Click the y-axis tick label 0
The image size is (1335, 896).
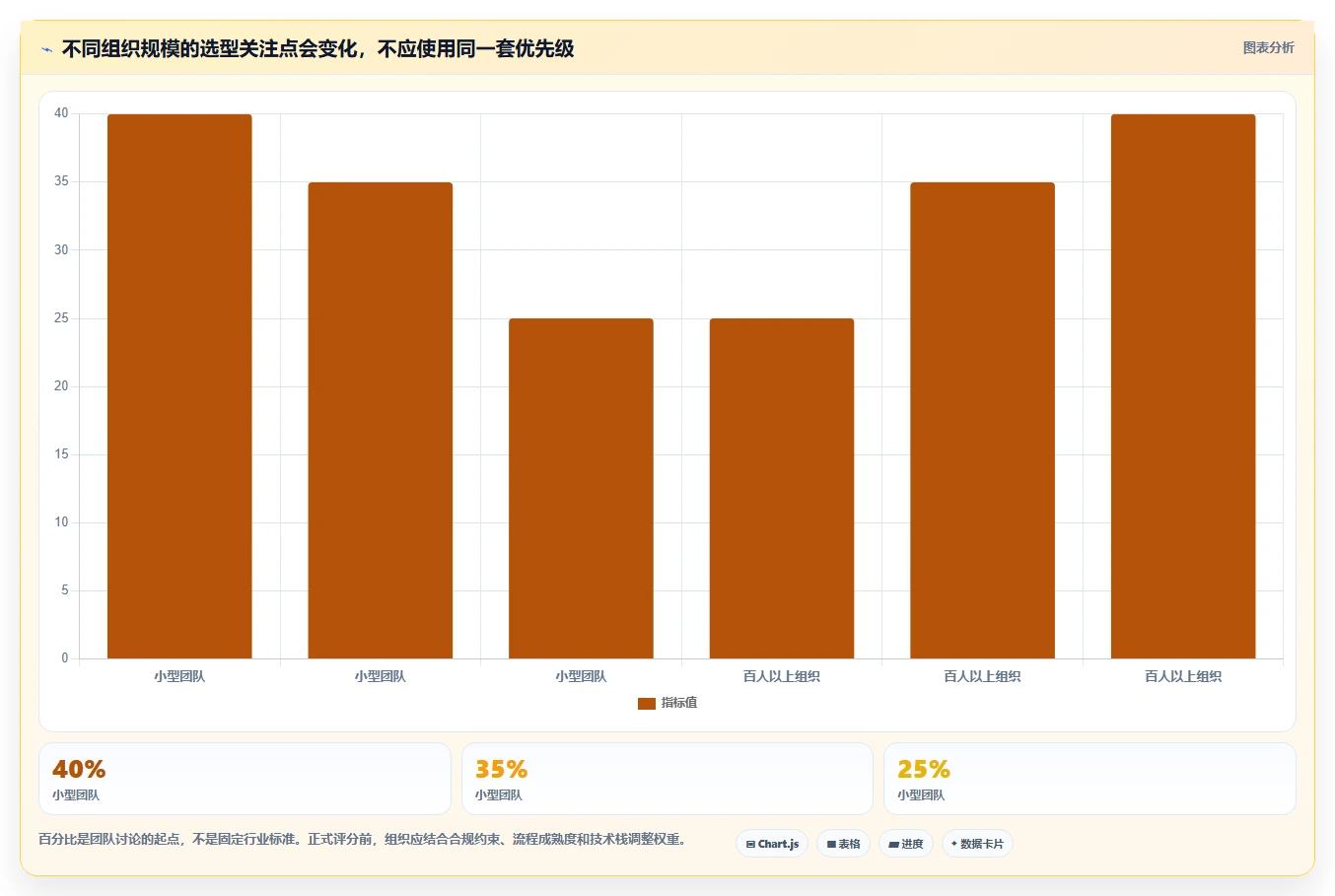(x=65, y=658)
